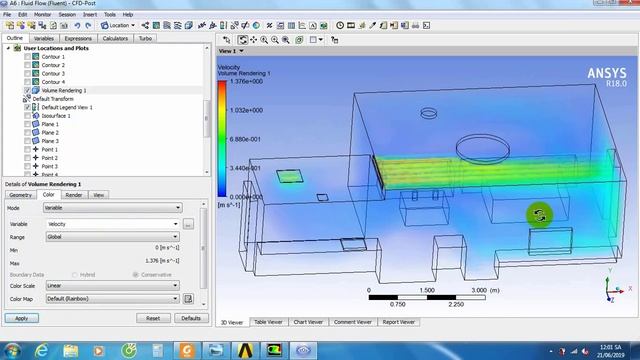Open the Animation filmstrip icon
Image resolution: width=640 pixels, height=360 pixels.
[351, 25]
